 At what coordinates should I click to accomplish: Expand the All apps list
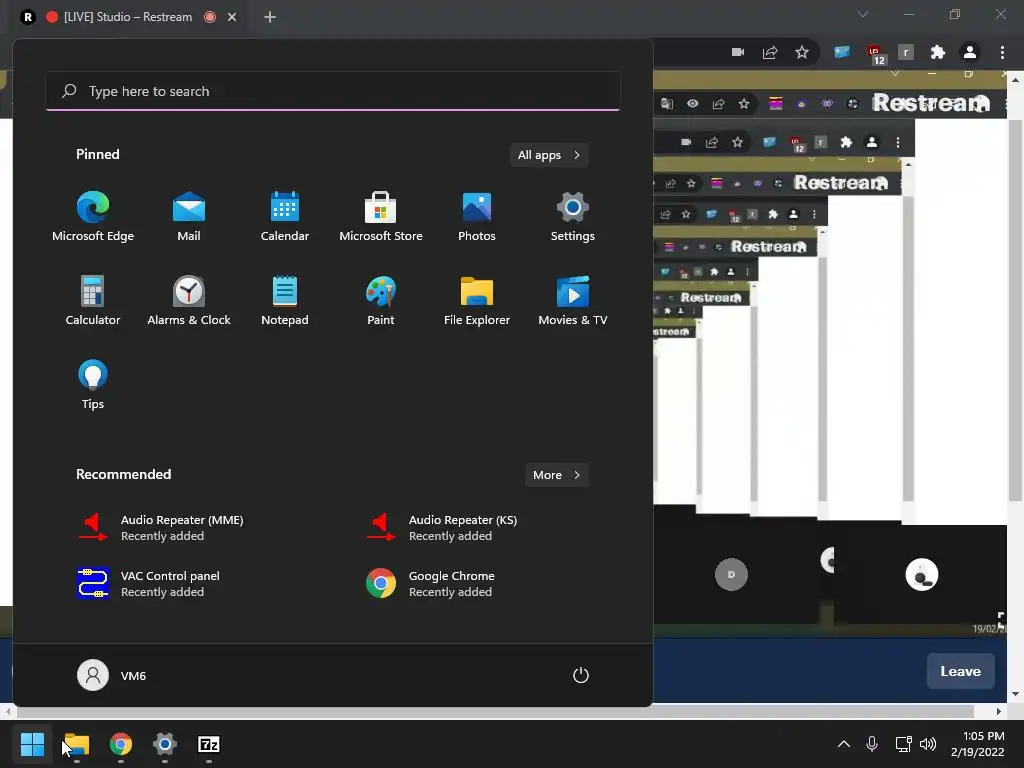549,155
